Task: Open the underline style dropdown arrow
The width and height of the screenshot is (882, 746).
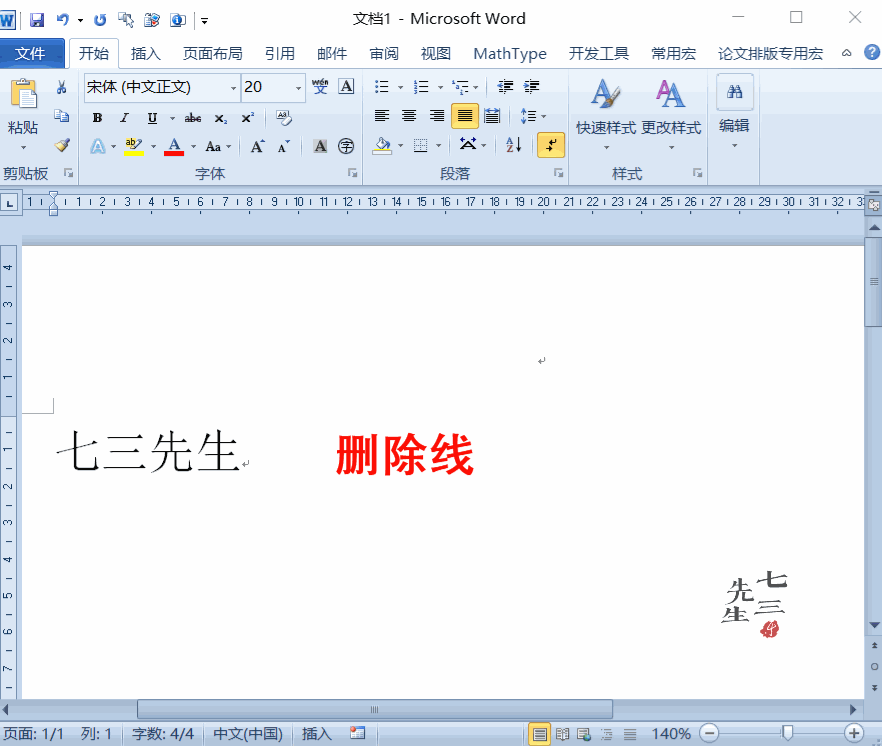Action: tap(172, 118)
